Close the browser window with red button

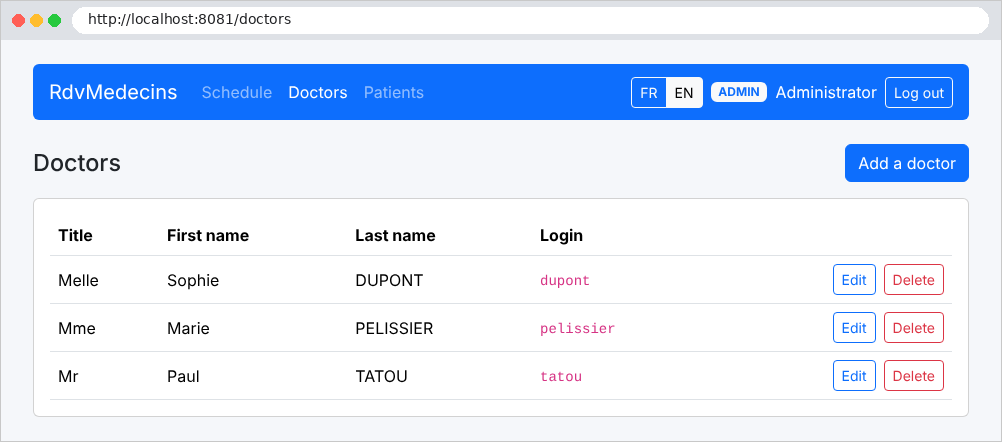click(19, 20)
